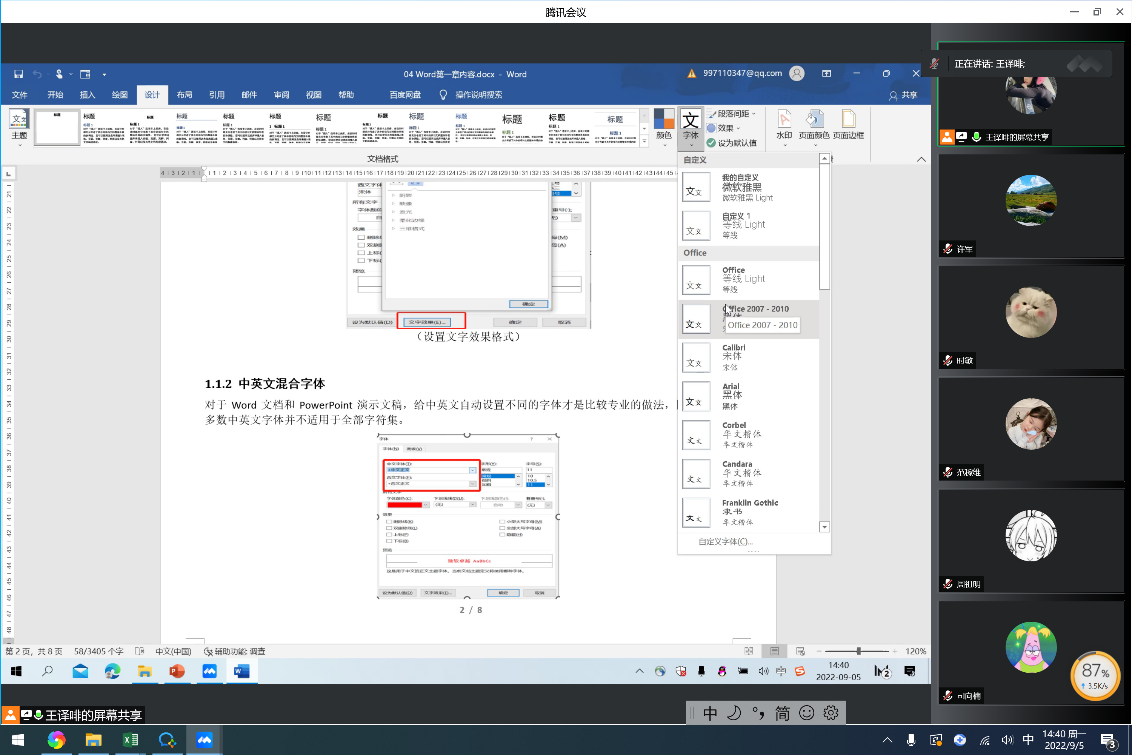
Task: Toggle the 中 Chinese input mode indicator
Action: point(710,713)
